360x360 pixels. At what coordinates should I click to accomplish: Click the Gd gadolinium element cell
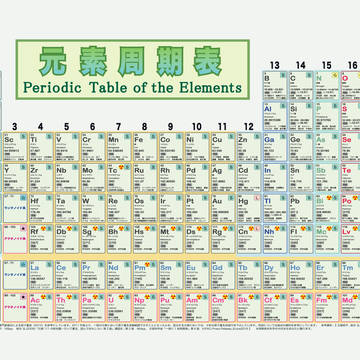223,275
